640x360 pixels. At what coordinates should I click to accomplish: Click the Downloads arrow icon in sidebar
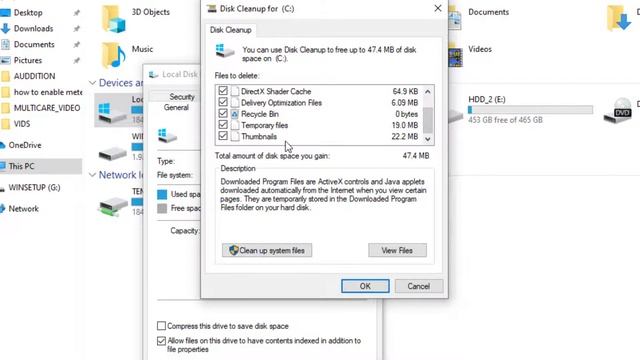5,29
